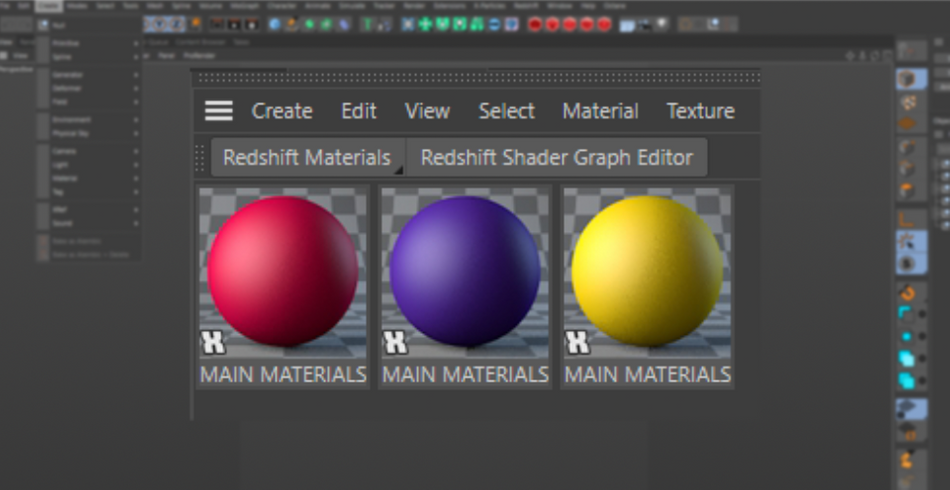Open Material menu in material manager
Viewport: 950px width, 490px height.
point(600,111)
